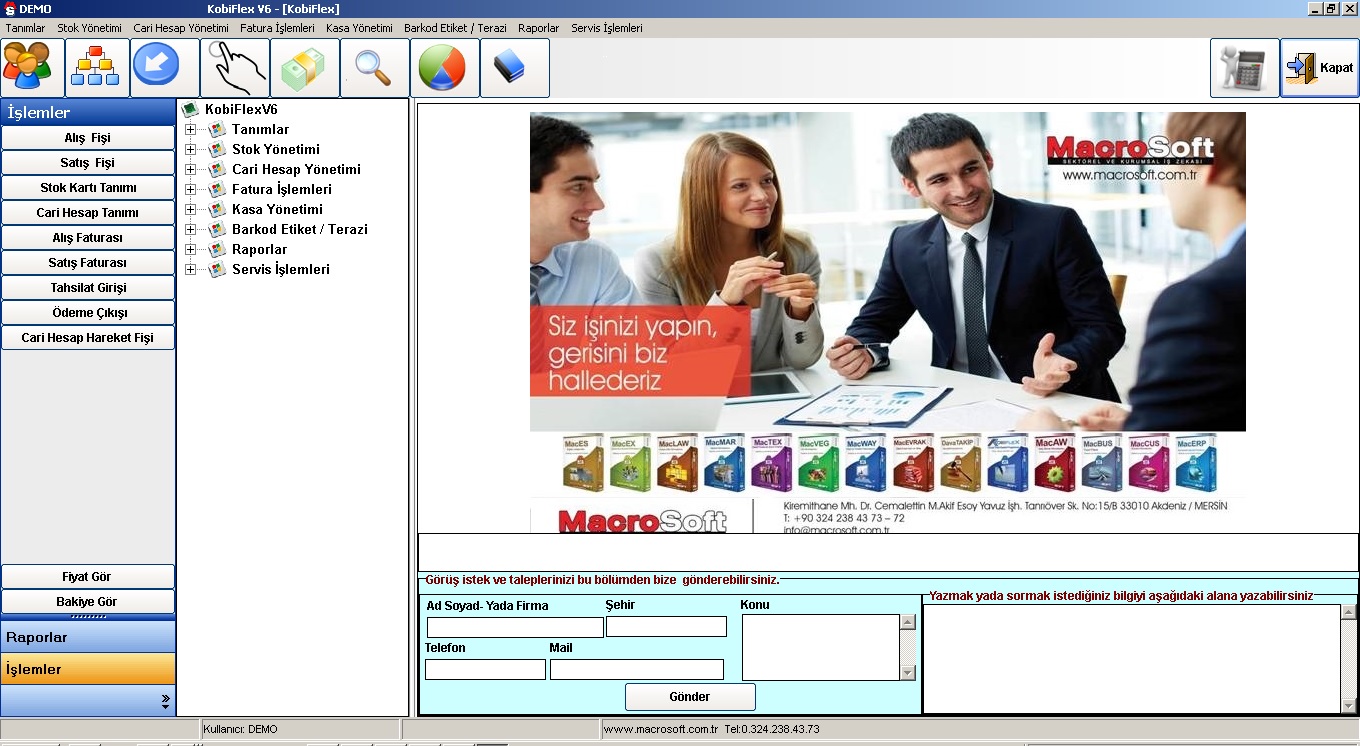Click the Fiyat Gör button

88,577
